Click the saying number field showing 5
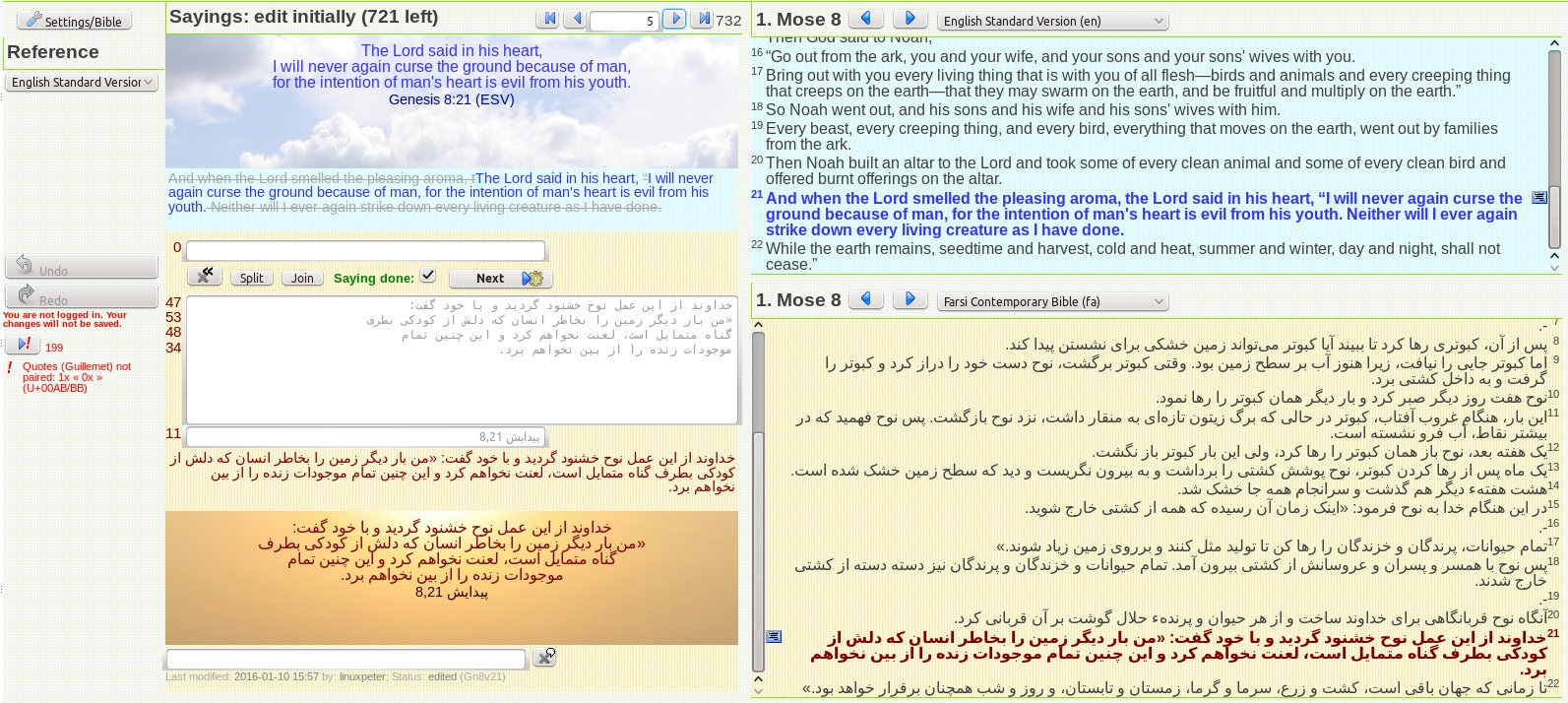 pos(624,21)
